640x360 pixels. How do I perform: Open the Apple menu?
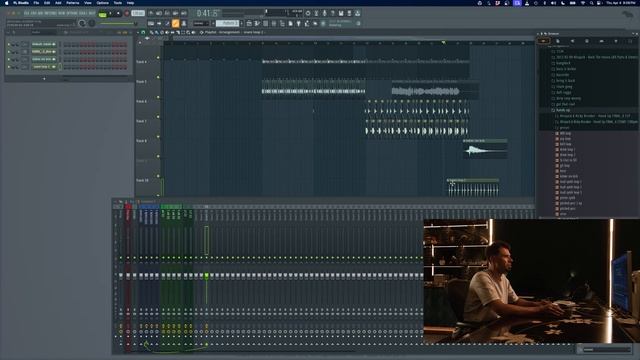pos(6,3)
